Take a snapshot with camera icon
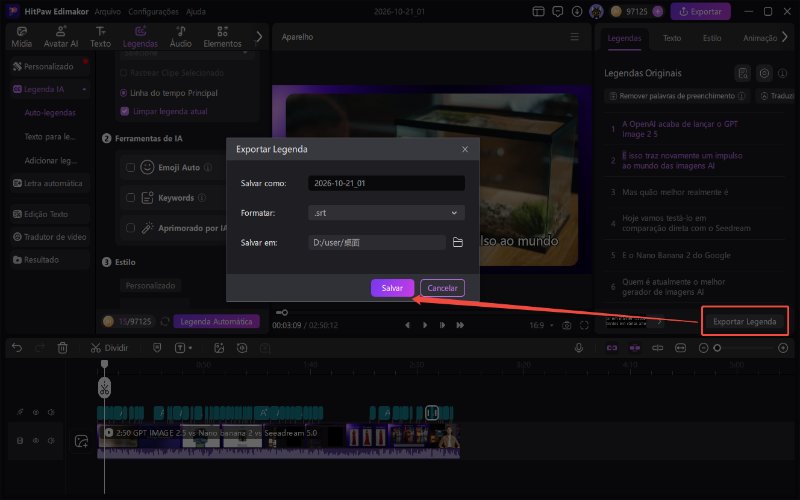Viewport: 800px width, 500px height. (x=566, y=325)
